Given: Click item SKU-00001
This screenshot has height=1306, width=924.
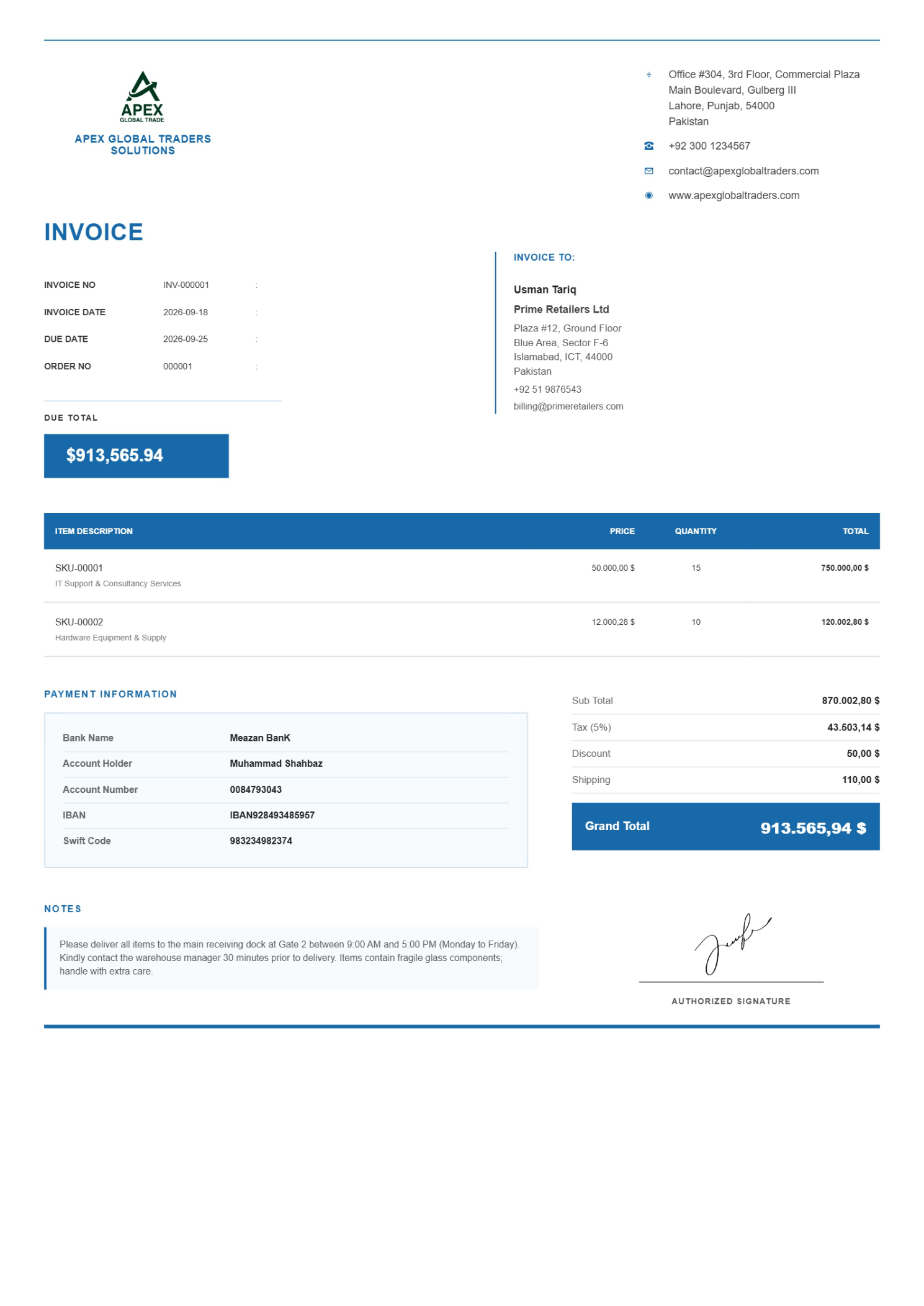Looking at the screenshot, I should coord(79,568).
